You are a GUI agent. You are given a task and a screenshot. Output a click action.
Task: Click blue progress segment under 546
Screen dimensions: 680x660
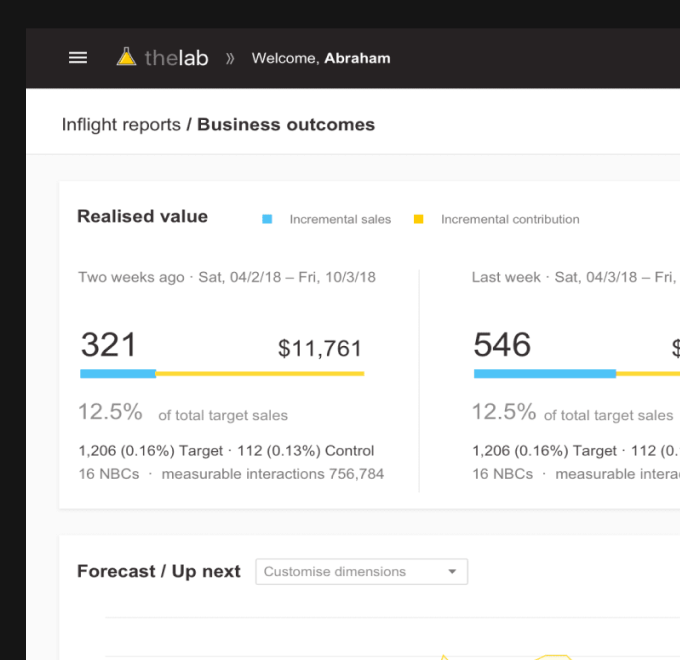(545, 374)
